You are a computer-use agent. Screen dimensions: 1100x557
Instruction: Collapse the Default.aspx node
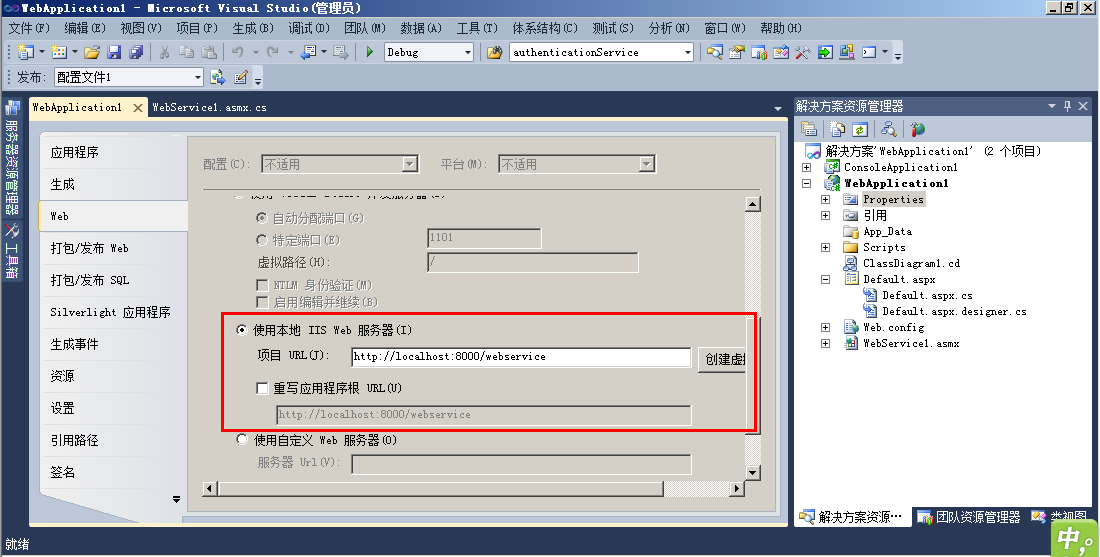[826, 279]
